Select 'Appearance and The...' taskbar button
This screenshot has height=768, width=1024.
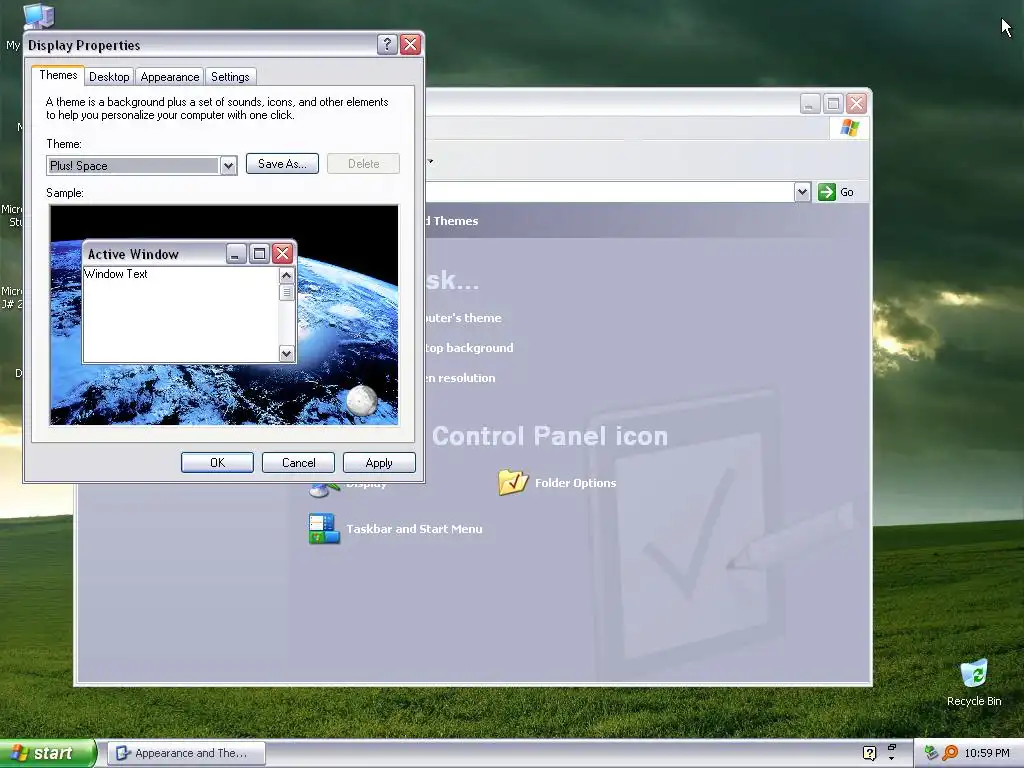[186, 753]
